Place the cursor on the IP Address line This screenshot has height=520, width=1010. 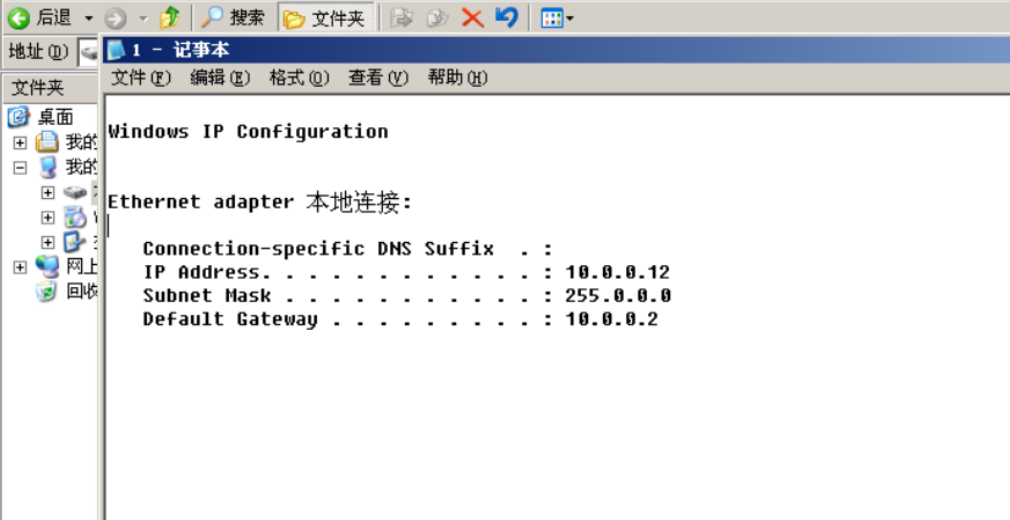tap(406, 272)
